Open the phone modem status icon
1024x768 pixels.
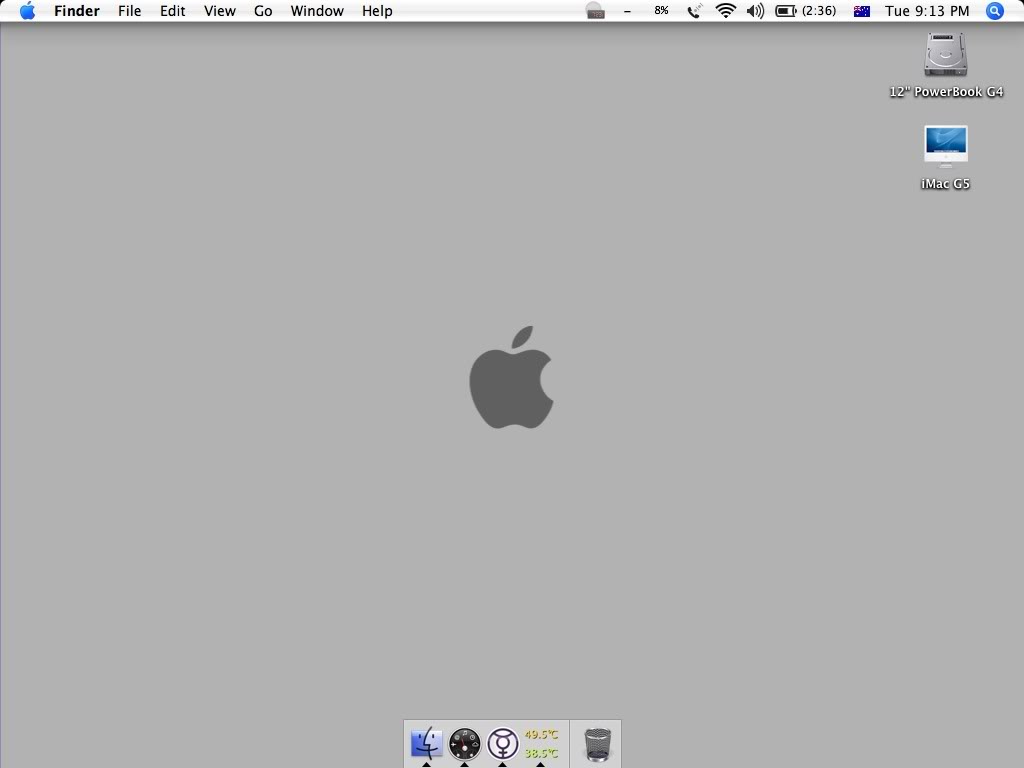[695, 10]
